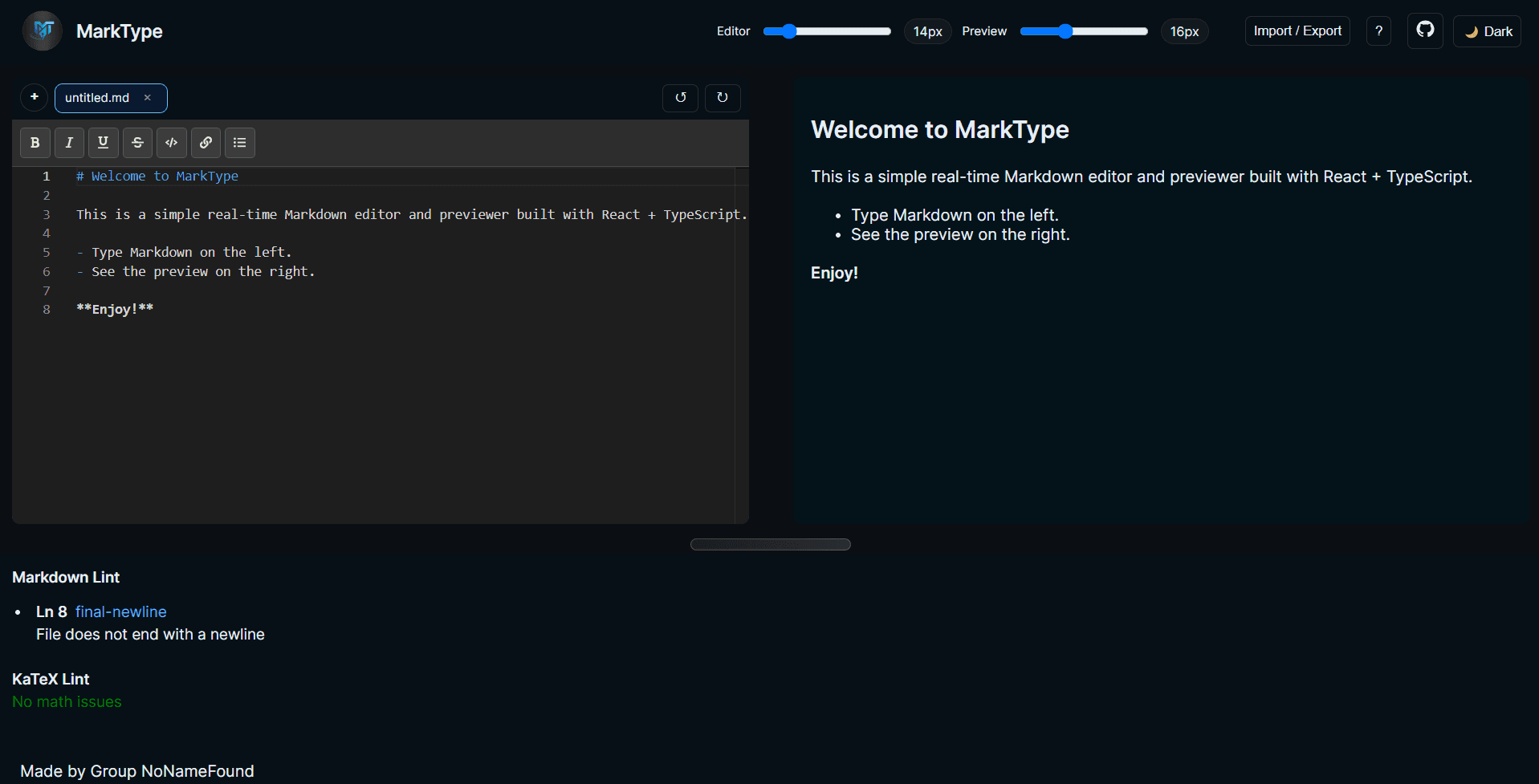Screen dimensions: 1539x784
Task: Open the GitHub repository page
Action: [1424, 30]
